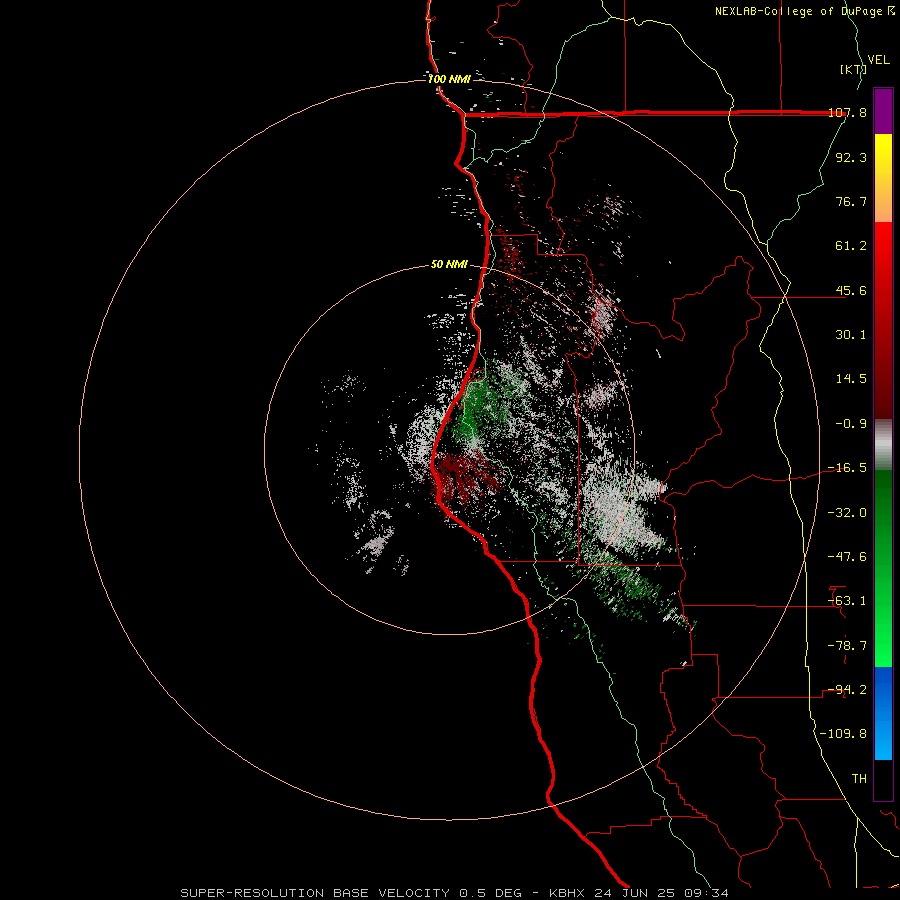Click the -78.7 legend value

click(847, 646)
